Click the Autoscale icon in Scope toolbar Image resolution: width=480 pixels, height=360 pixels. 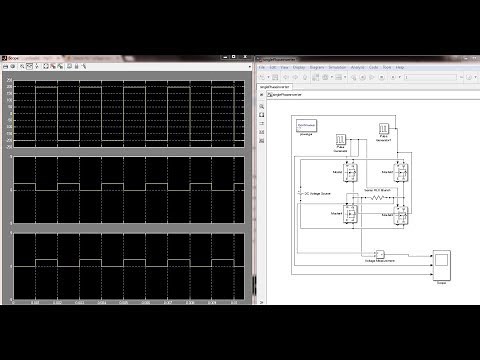click(x=46, y=67)
